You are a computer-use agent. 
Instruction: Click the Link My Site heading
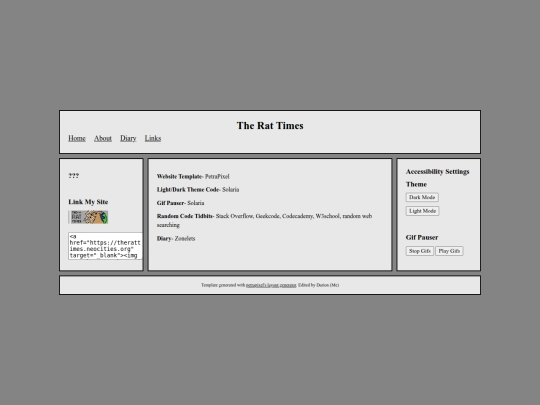coord(88,202)
